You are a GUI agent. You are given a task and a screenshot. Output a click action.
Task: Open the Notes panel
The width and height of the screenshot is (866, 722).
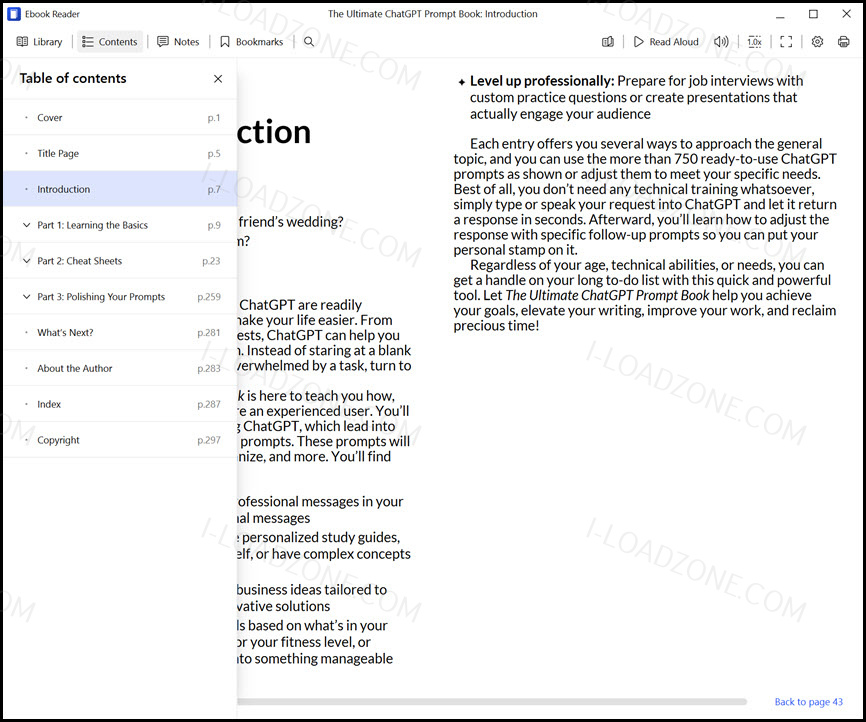tap(178, 41)
